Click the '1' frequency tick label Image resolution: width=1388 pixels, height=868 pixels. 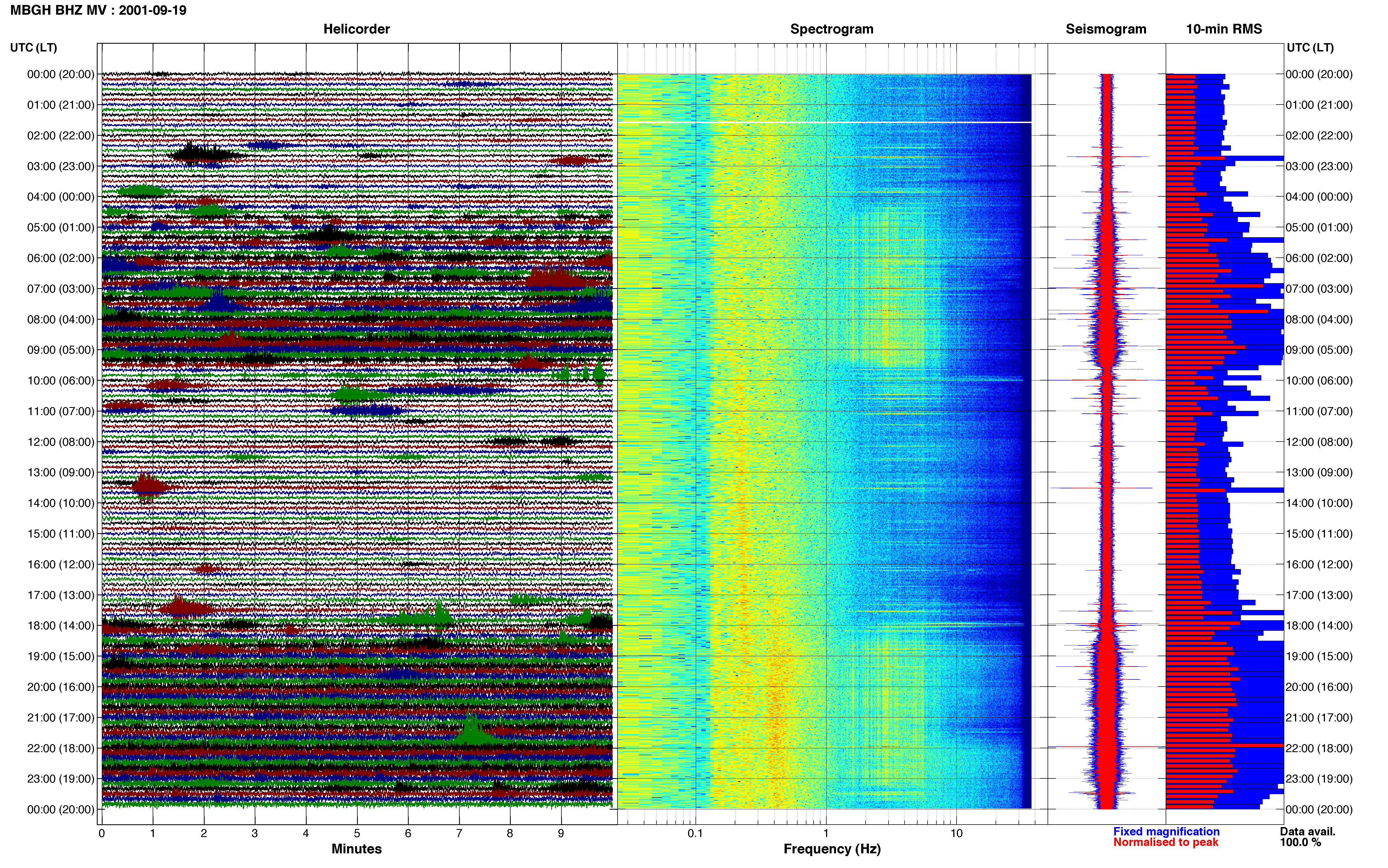point(826,833)
